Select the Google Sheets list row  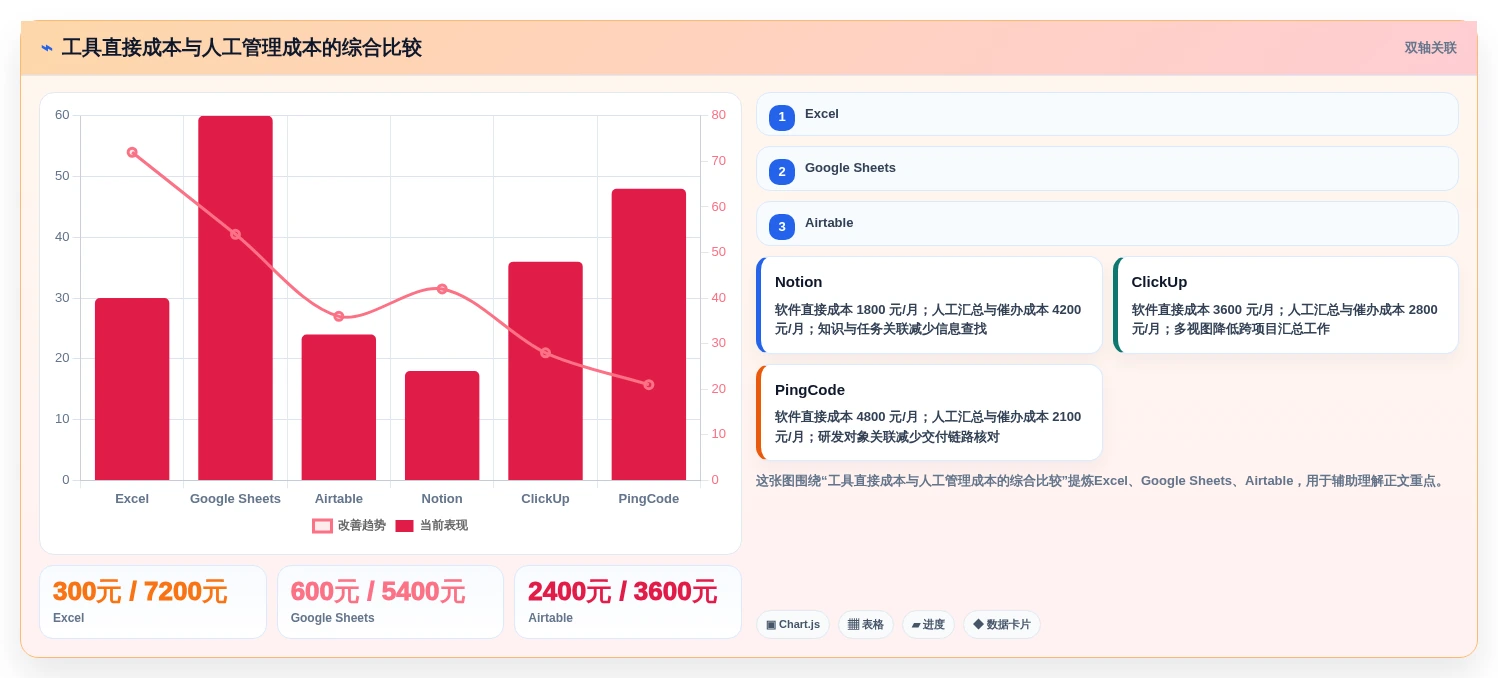click(x=1107, y=169)
